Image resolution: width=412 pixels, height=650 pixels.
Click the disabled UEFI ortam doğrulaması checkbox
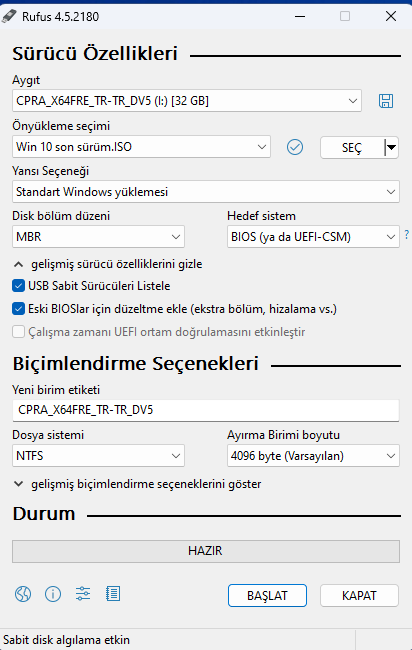[18, 332]
